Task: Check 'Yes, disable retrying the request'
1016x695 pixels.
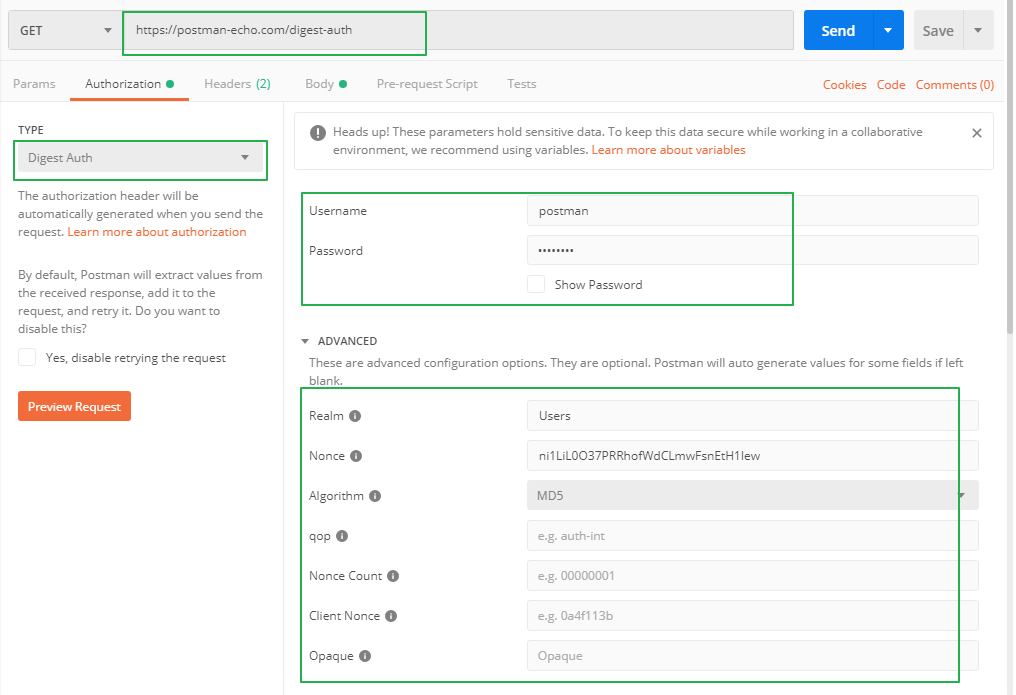Action: [x=27, y=357]
